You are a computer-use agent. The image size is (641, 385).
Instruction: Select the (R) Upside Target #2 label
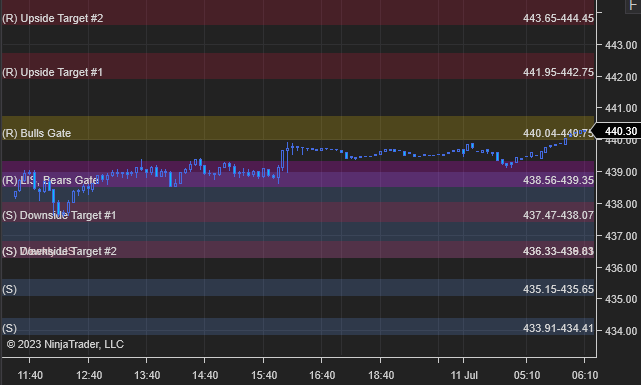53,18
